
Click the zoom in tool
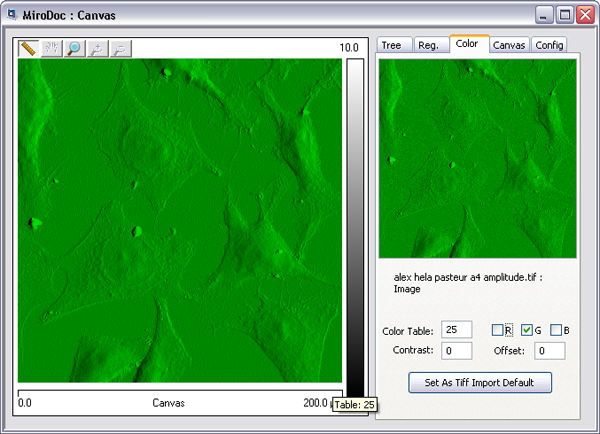(98, 48)
